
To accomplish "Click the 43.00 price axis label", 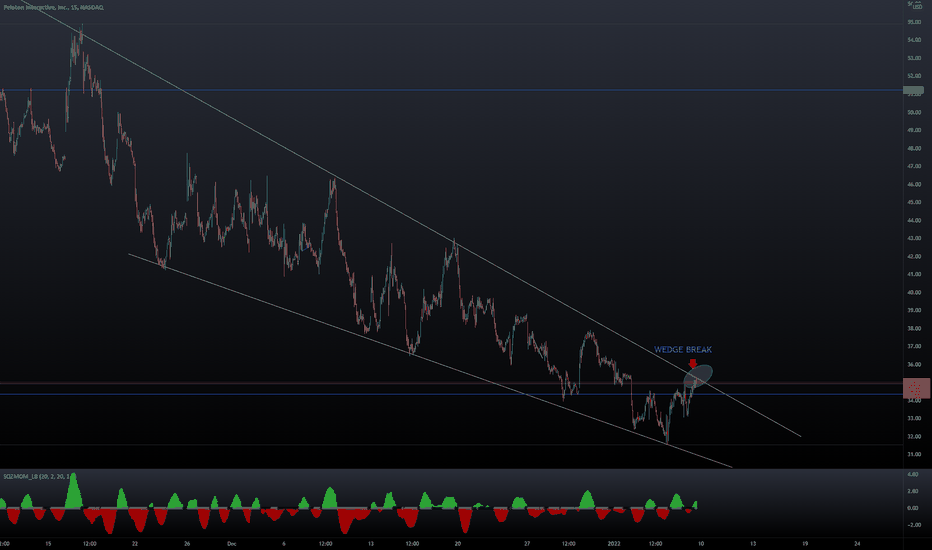I will (914, 238).
